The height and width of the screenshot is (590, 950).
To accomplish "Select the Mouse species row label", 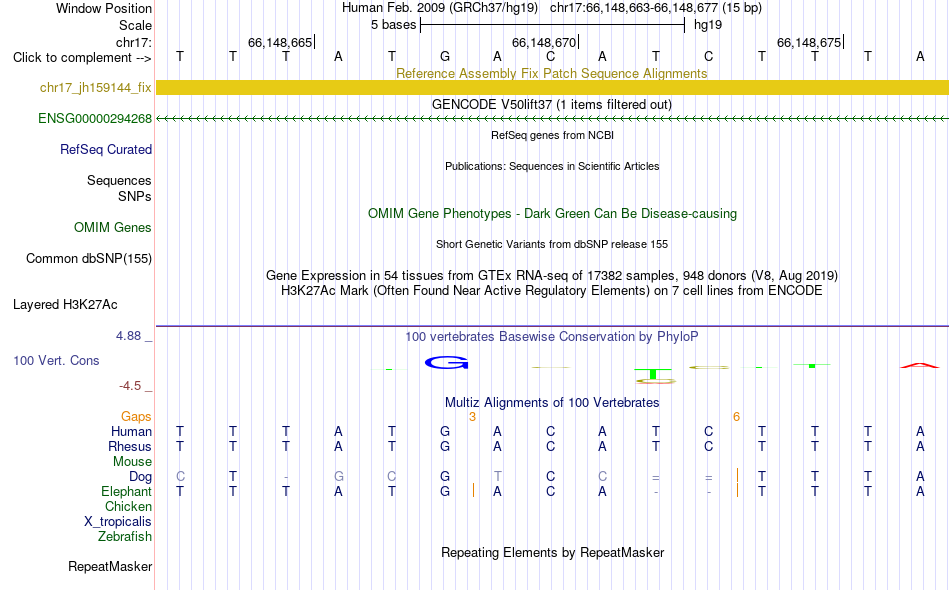I will 132,462.
